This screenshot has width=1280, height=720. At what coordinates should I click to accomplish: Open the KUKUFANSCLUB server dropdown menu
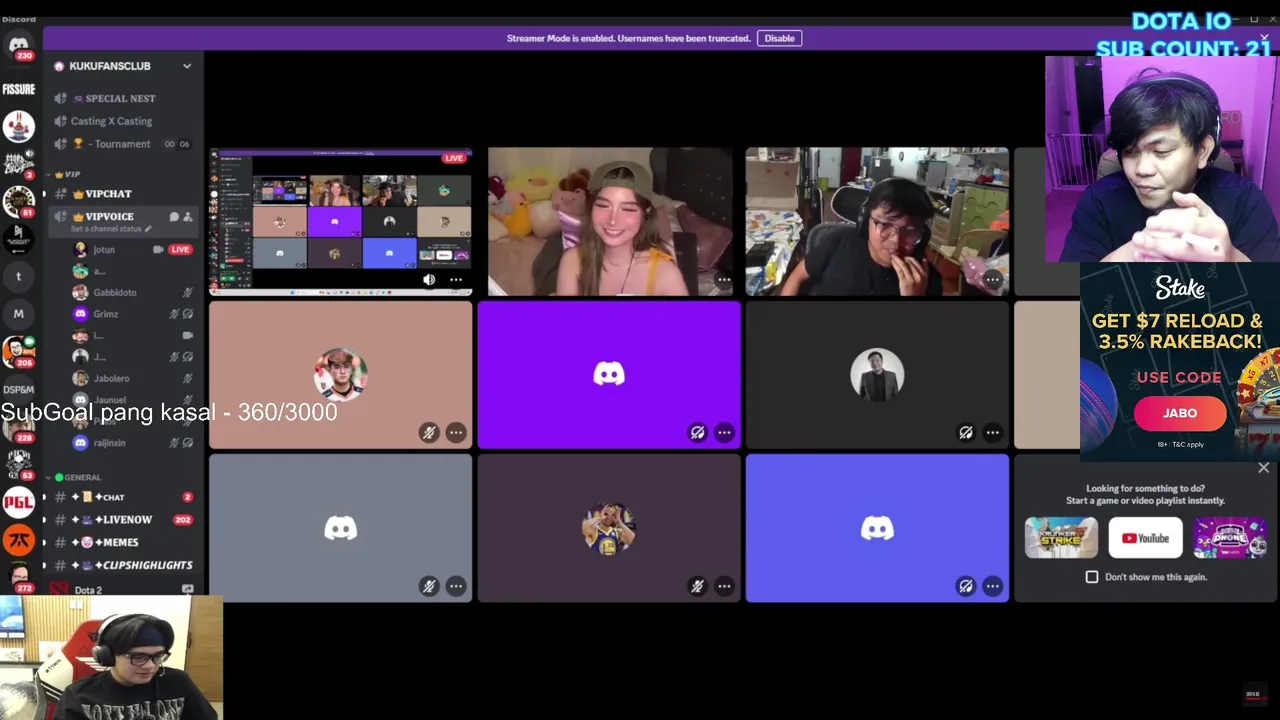click(187, 66)
